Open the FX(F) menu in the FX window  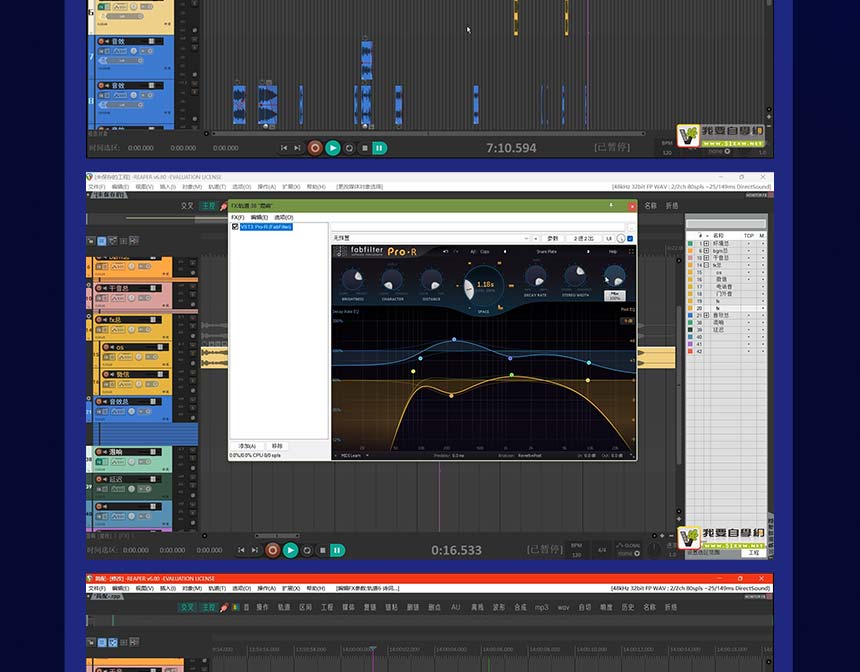(x=237, y=217)
